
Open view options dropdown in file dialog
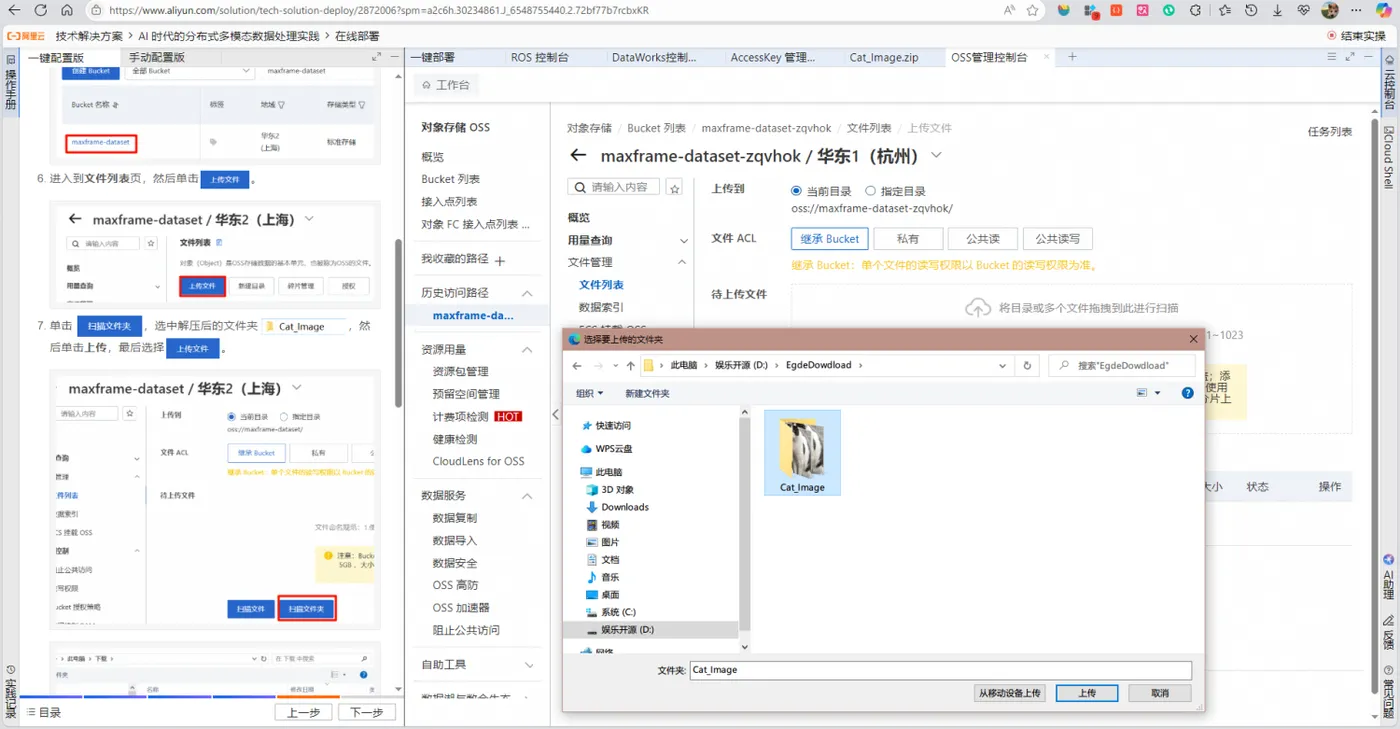pyautogui.click(x=1158, y=393)
